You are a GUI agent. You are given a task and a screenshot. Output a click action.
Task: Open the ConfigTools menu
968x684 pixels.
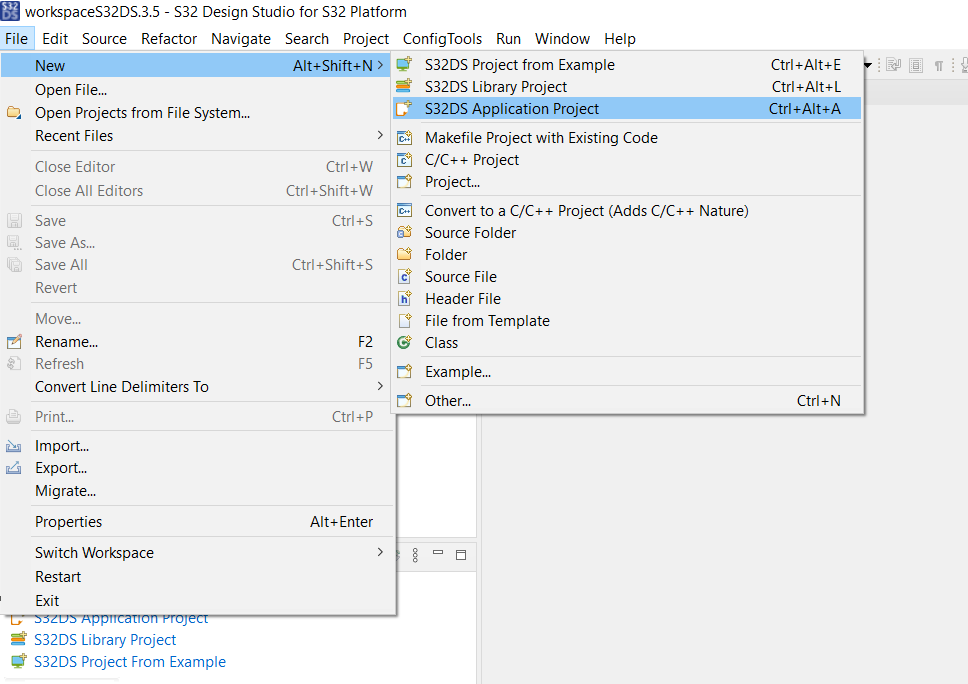442,39
